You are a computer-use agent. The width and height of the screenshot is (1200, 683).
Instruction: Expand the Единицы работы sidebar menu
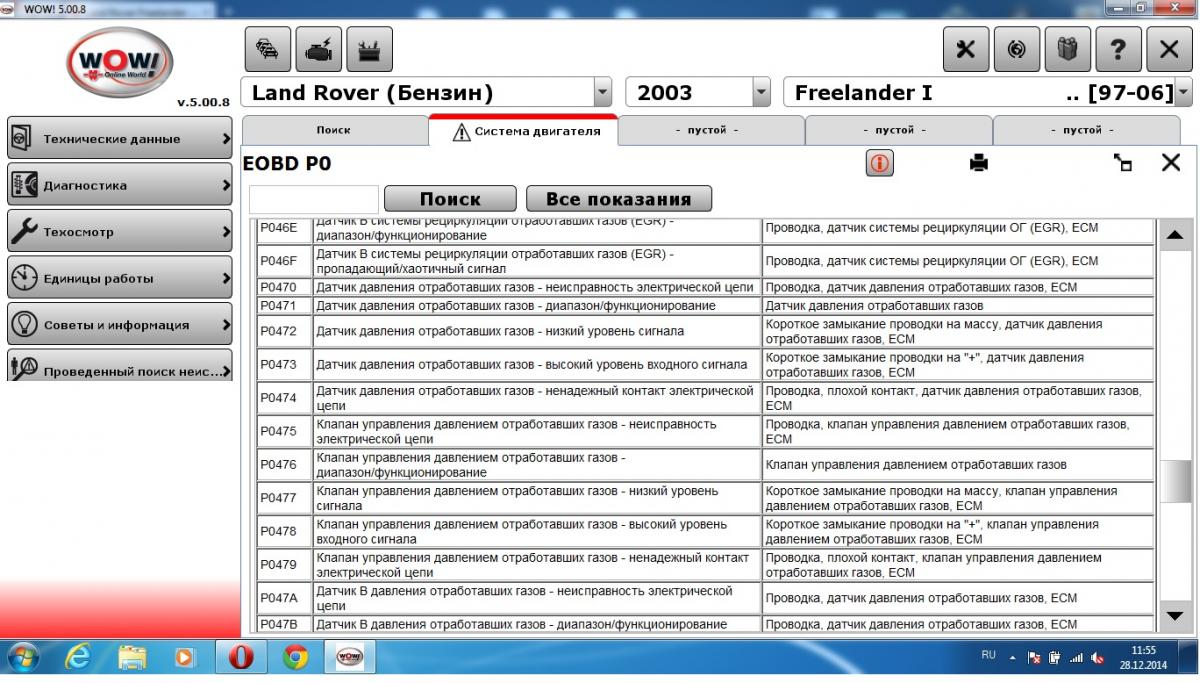120,278
